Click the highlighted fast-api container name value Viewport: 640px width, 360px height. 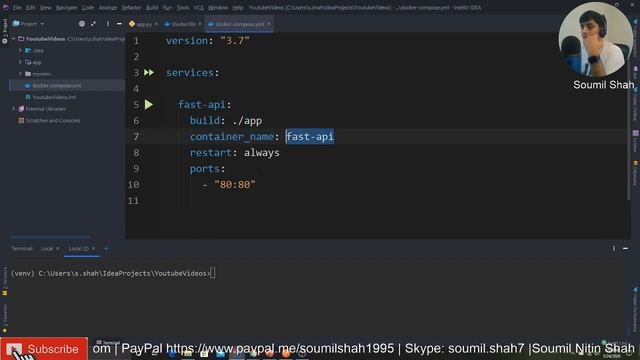(x=310, y=137)
